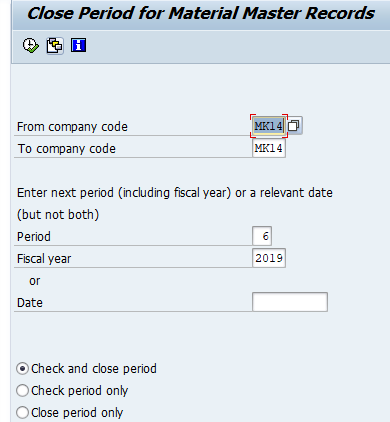Open the Get Variant icon
Image resolution: width=390 pixels, height=422 pixels.
tap(55, 45)
